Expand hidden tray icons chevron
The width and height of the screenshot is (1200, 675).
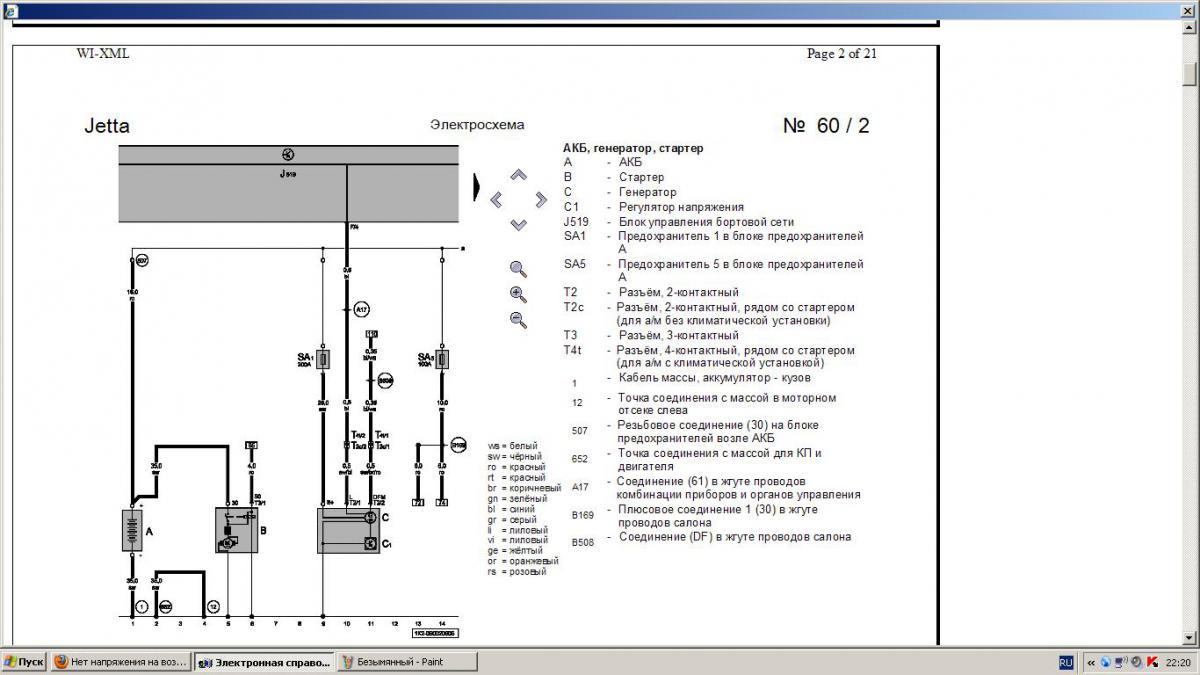click(x=1089, y=662)
